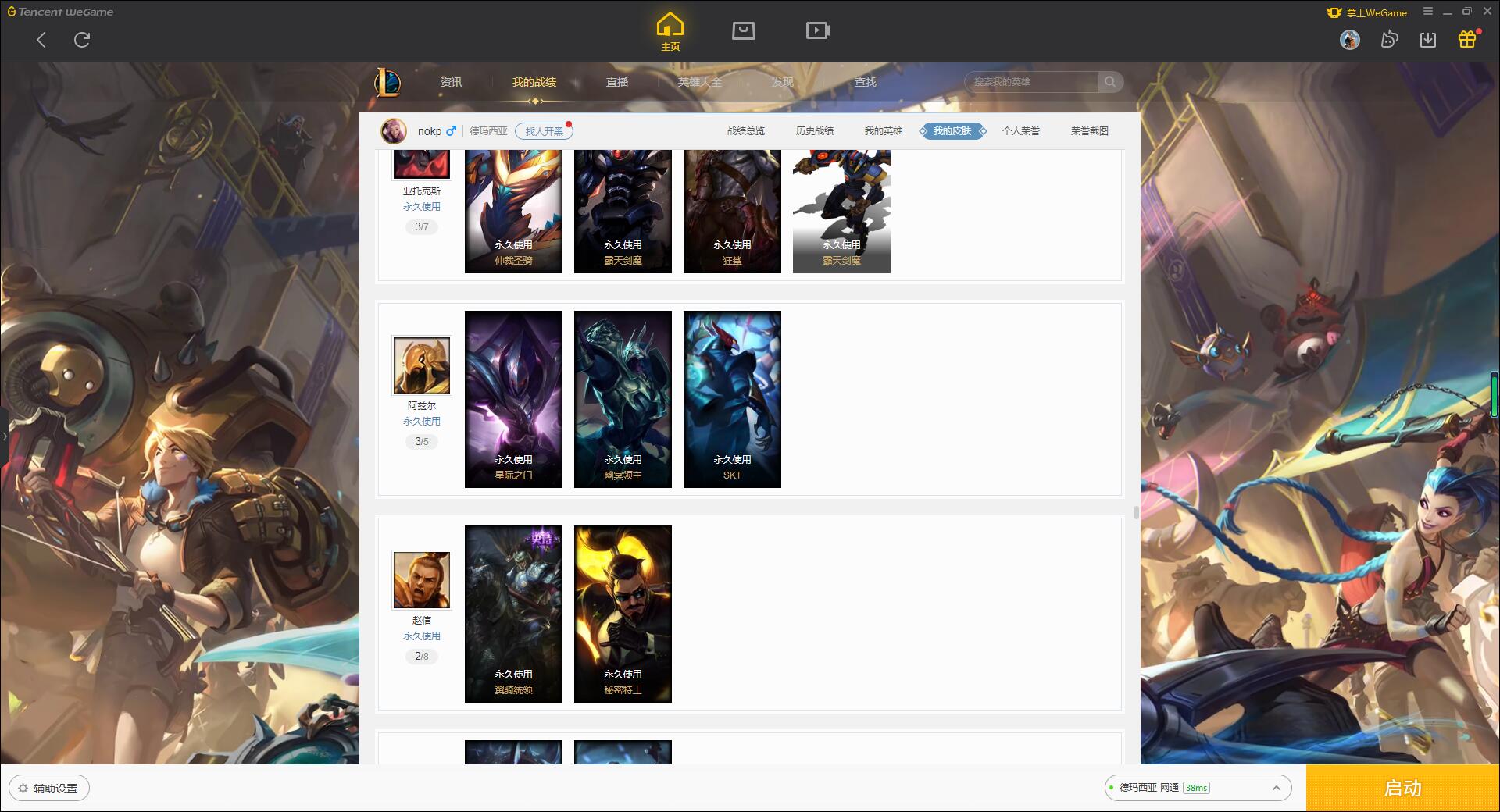Open the friends message icon

click(1389, 40)
